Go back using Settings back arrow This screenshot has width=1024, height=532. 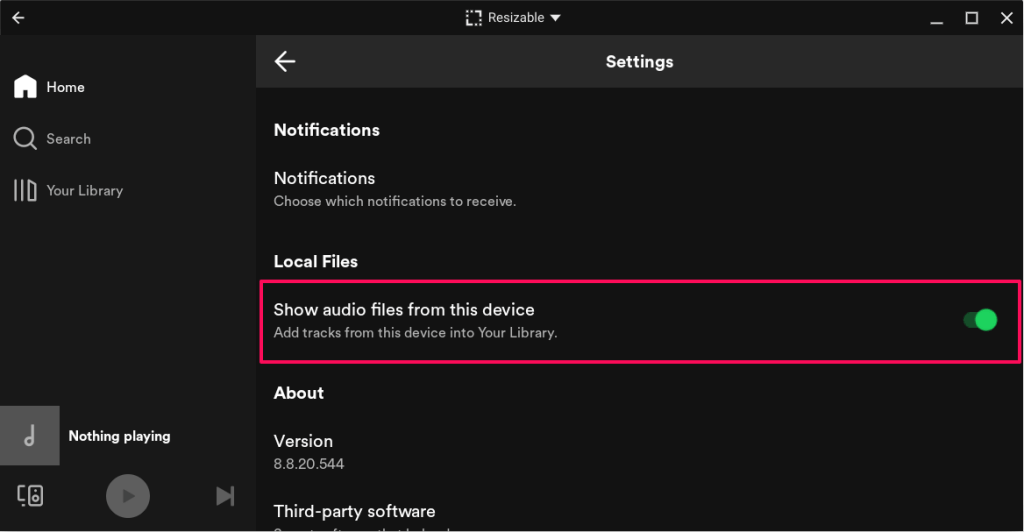[x=285, y=62]
